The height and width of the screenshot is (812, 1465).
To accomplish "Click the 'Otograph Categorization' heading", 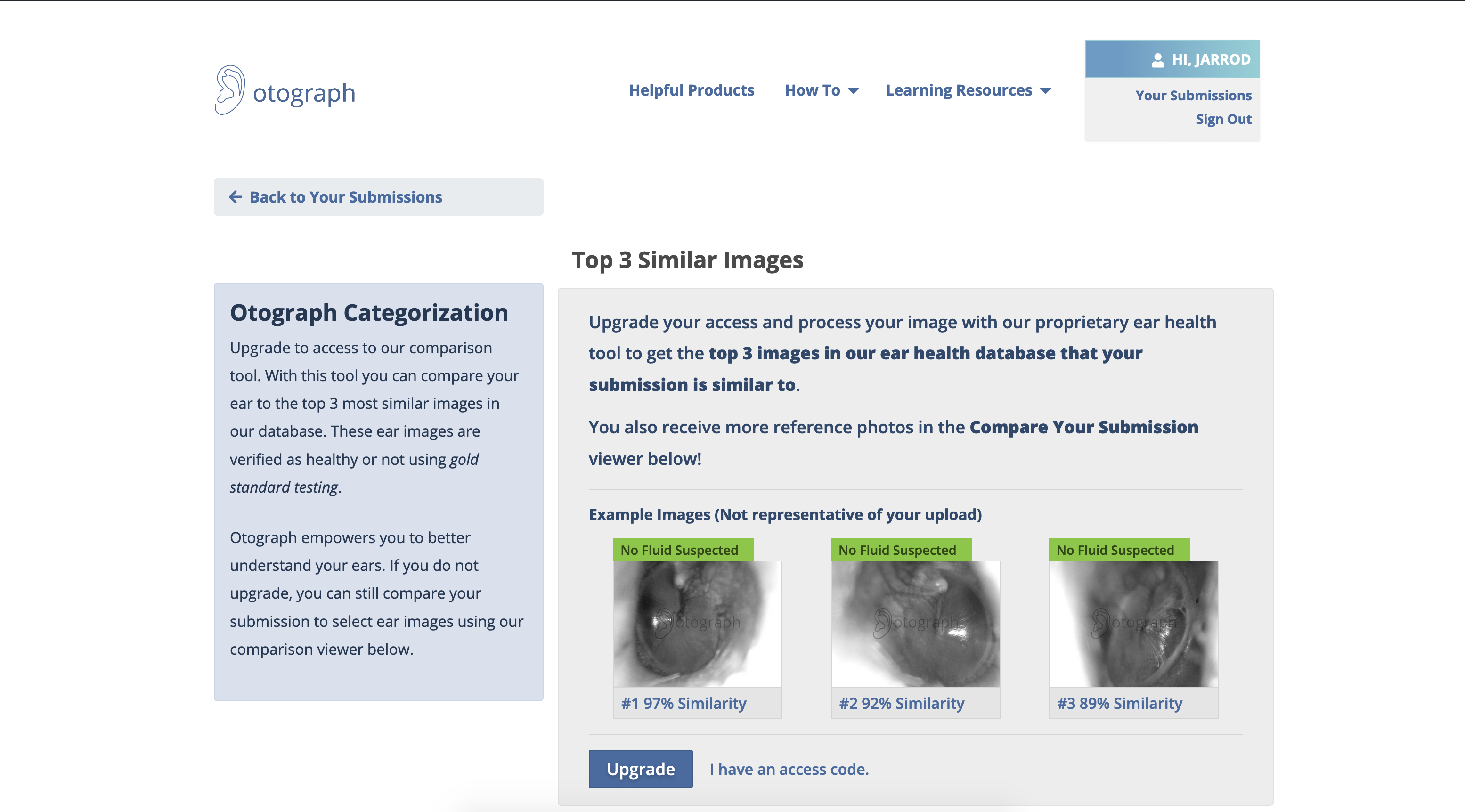I will (369, 313).
